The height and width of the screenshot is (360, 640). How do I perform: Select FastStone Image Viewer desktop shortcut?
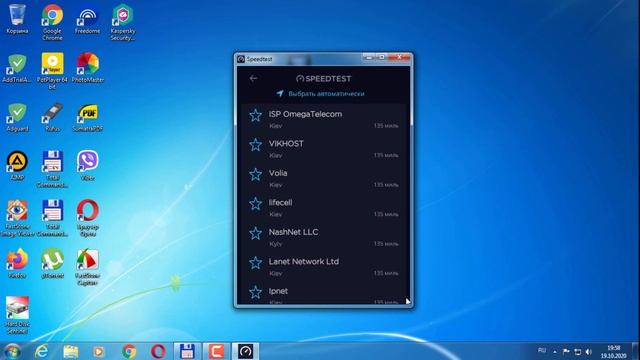click(17, 218)
